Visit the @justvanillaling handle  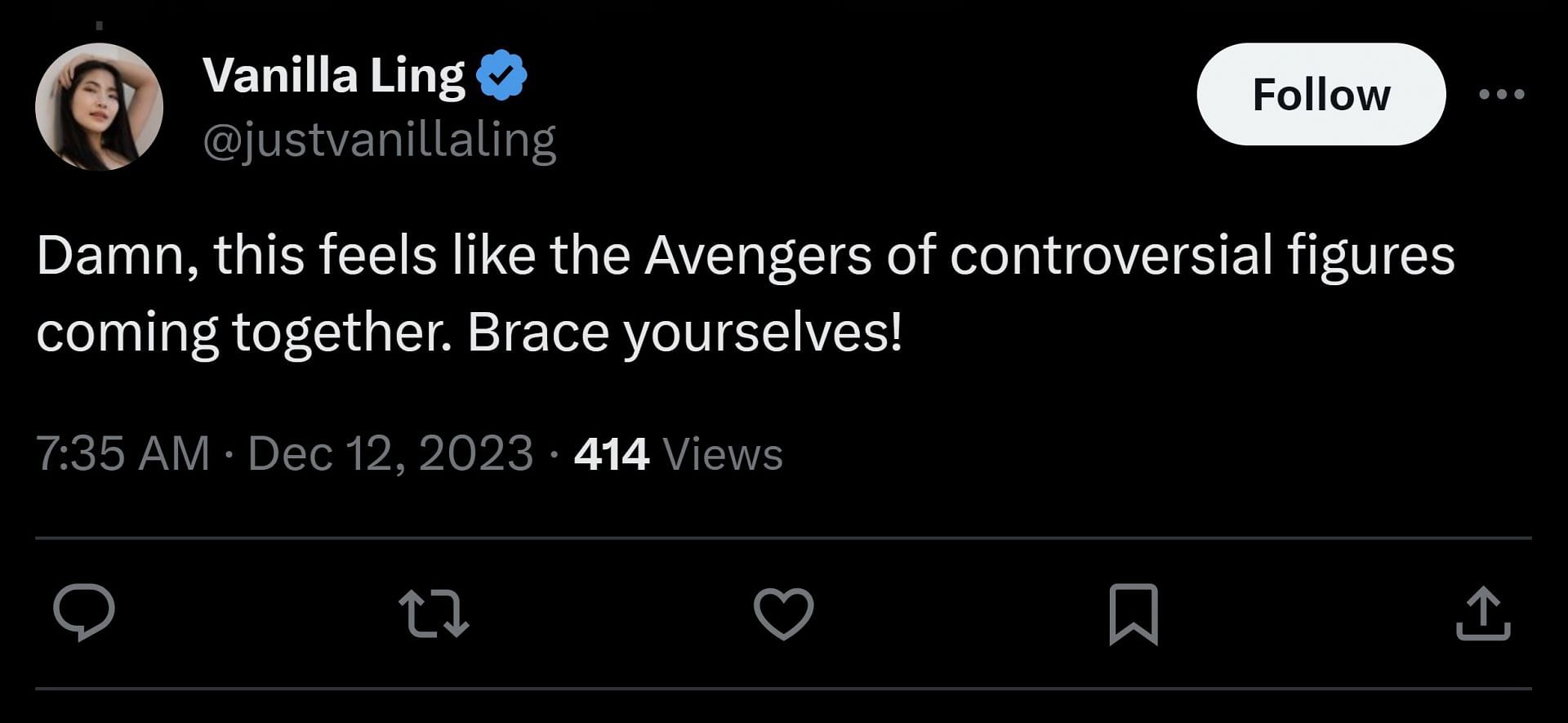[x=380, y=140]
